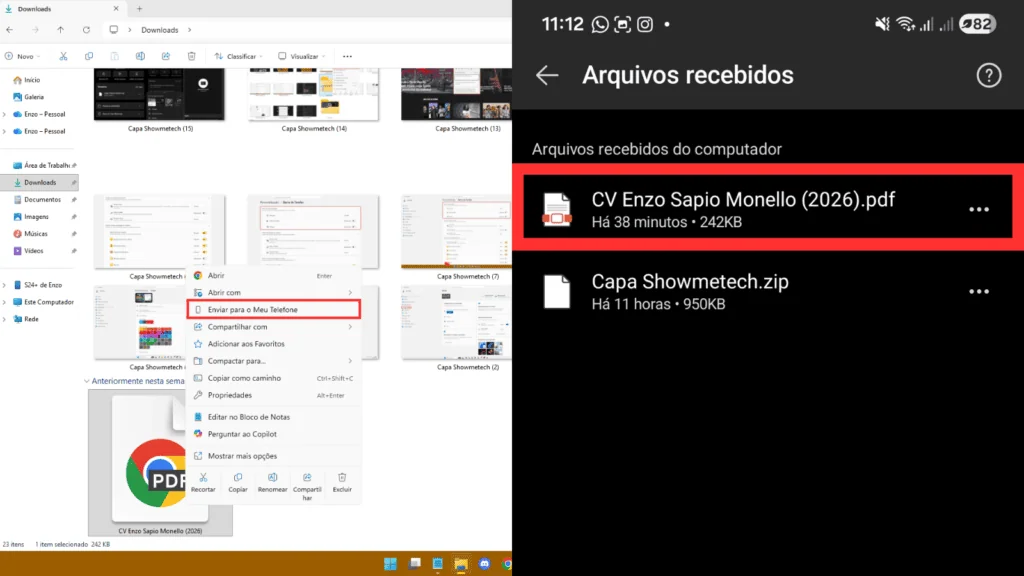Choose Enviar para o Meu Telefone
Image resolution: width=1024 pixels, height=576 pixels.
point(274,310)
